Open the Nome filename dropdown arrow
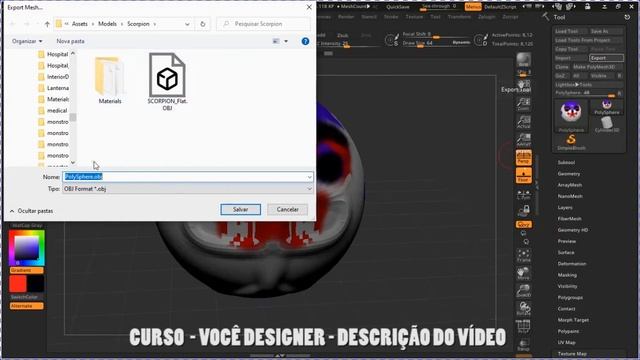640x360 pixels. pos(309,177)
